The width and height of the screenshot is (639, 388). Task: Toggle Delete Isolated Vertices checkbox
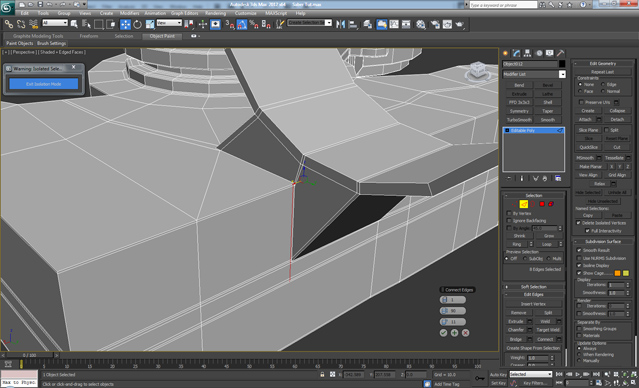point(578,223)
